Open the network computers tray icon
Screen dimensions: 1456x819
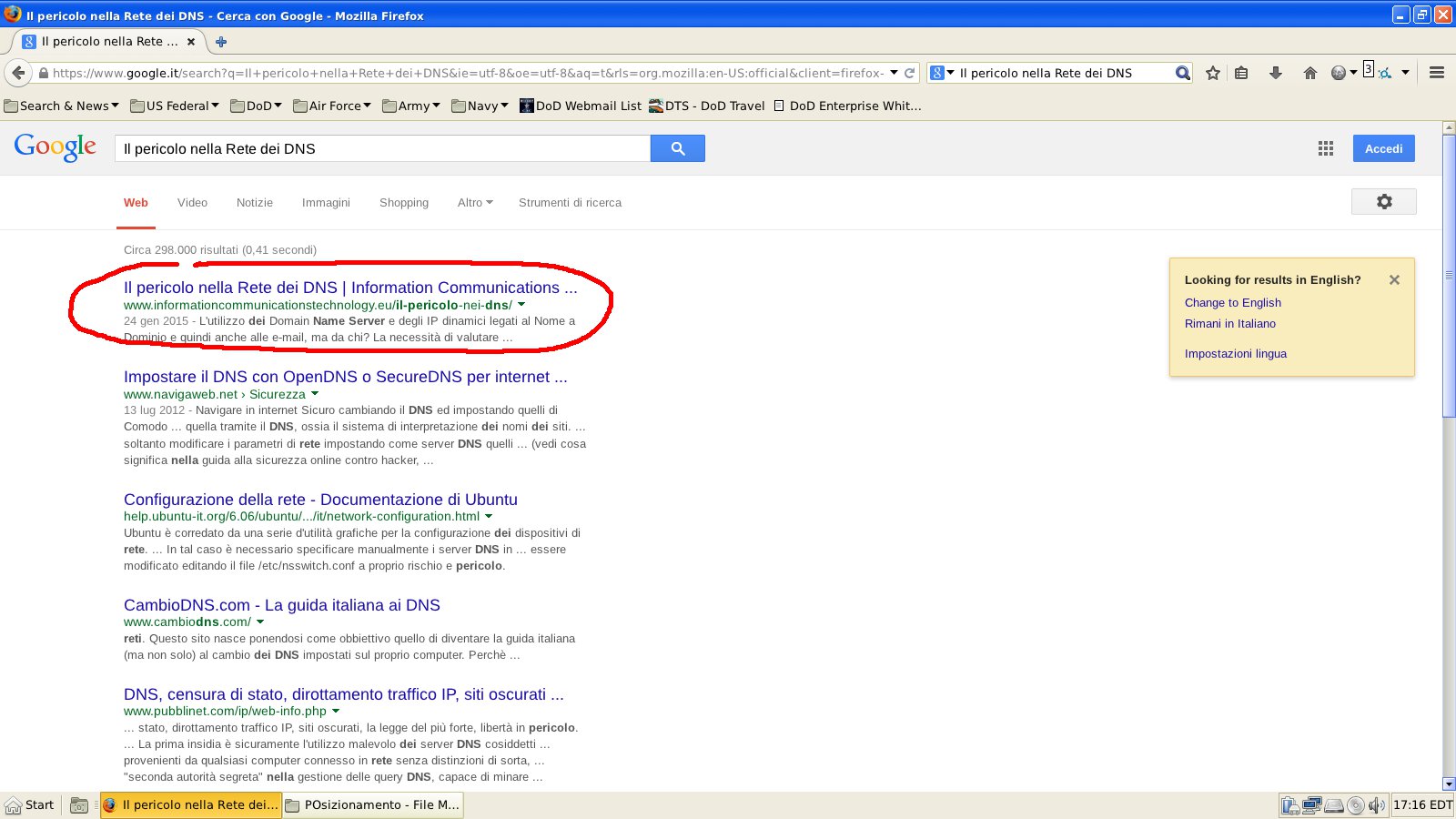tap(1312, 804)
